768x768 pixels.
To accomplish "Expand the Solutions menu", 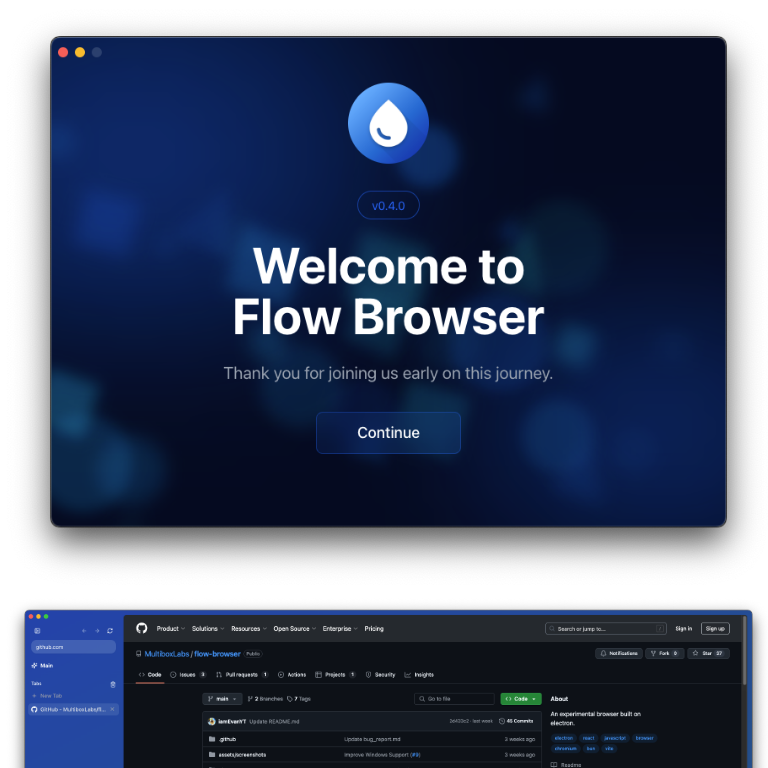I will [208, 628].
